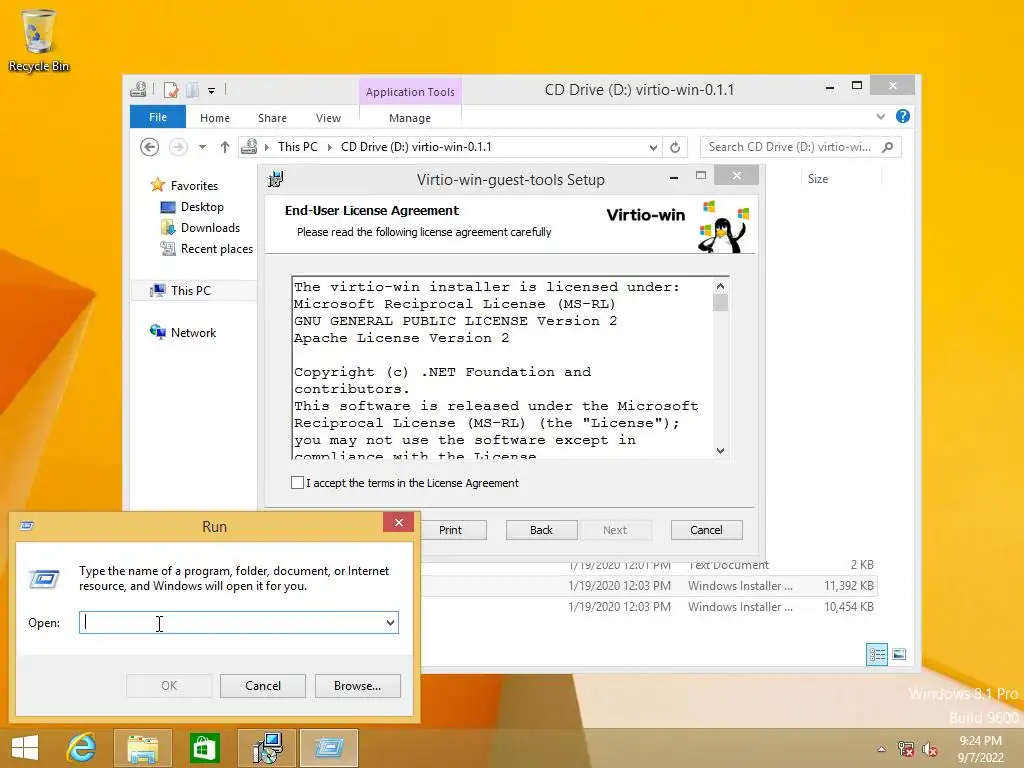Sort by the Size column header
Viewport: 1024px width, 768px height.
coord(818,179)
